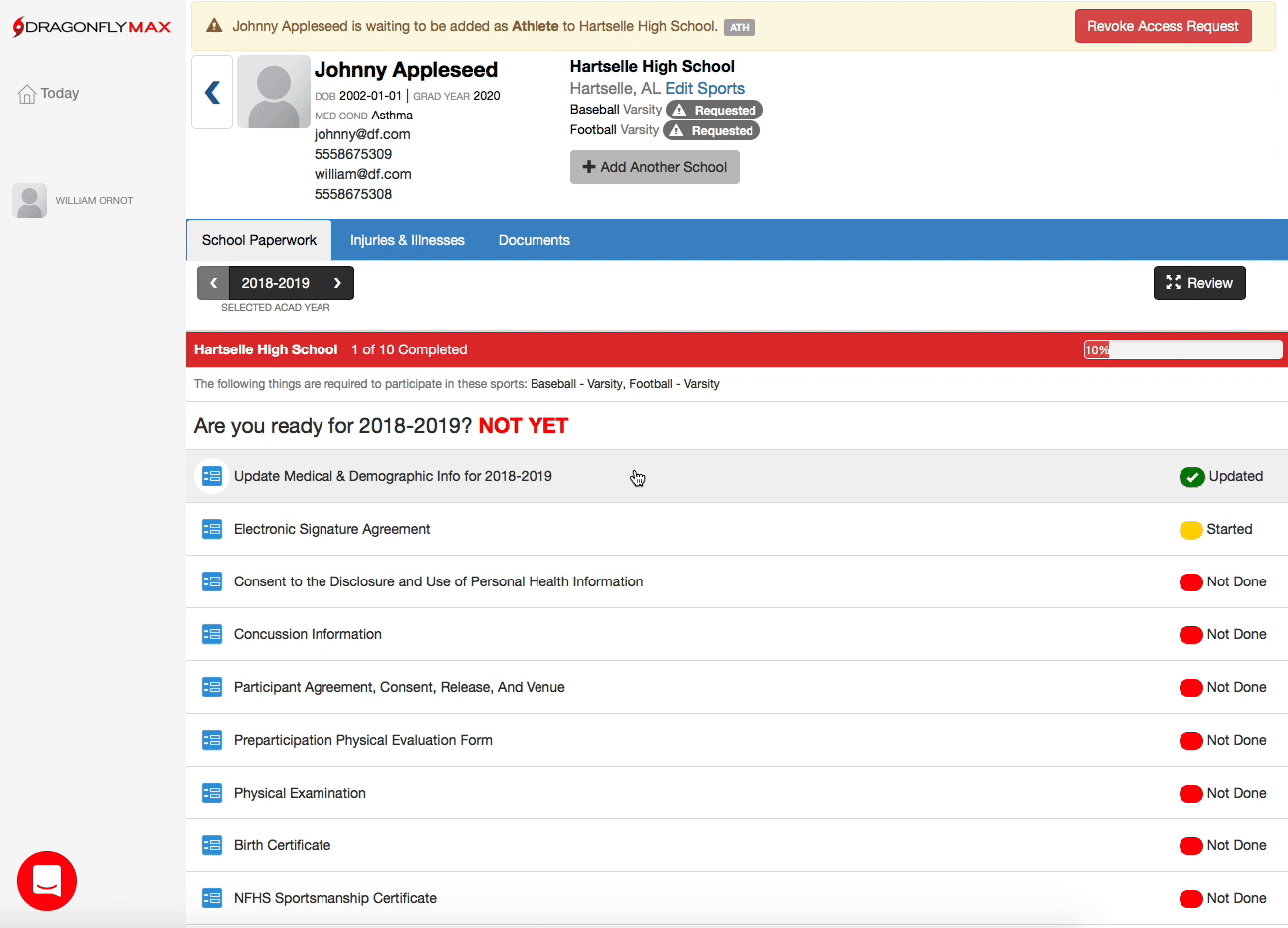Viewport: 1288px width, 928px height.
Task: Click the 2018-2019 academic year selector
Action: 276,283
